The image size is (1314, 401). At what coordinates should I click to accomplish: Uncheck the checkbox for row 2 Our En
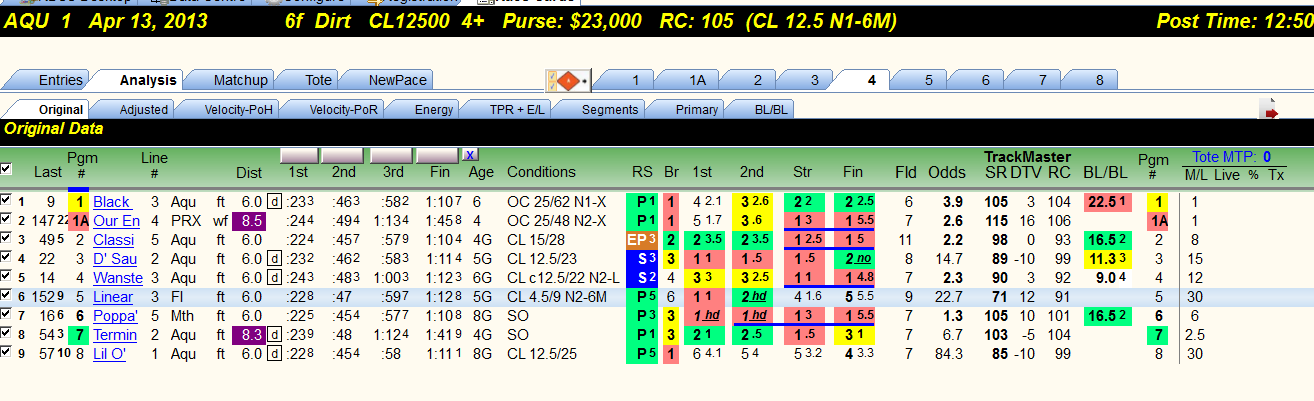(x=7, y=221)
